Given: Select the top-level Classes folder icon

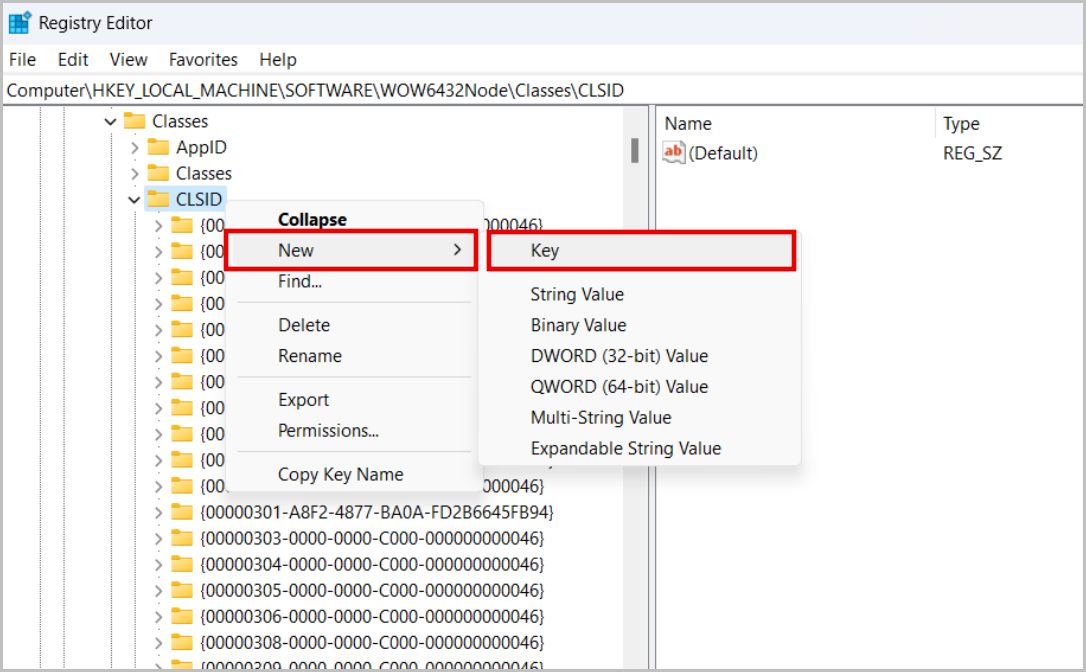Looking at the screenshot, I should (x=134, y=121).
